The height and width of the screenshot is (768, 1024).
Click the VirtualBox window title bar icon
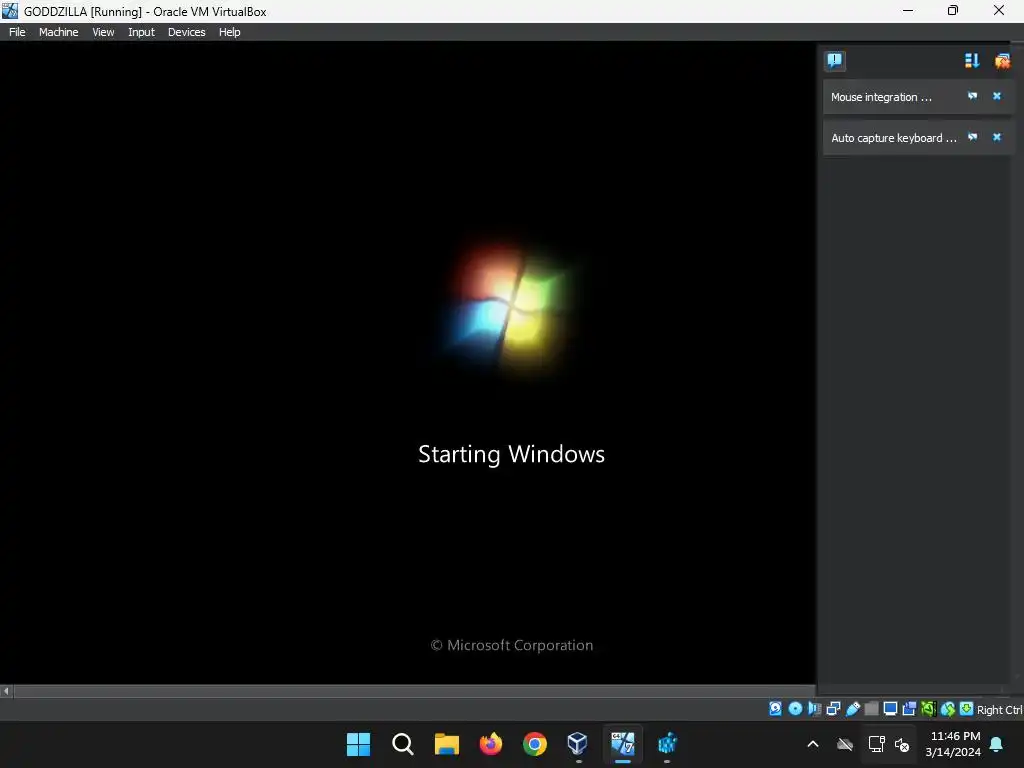click(10, 10)
